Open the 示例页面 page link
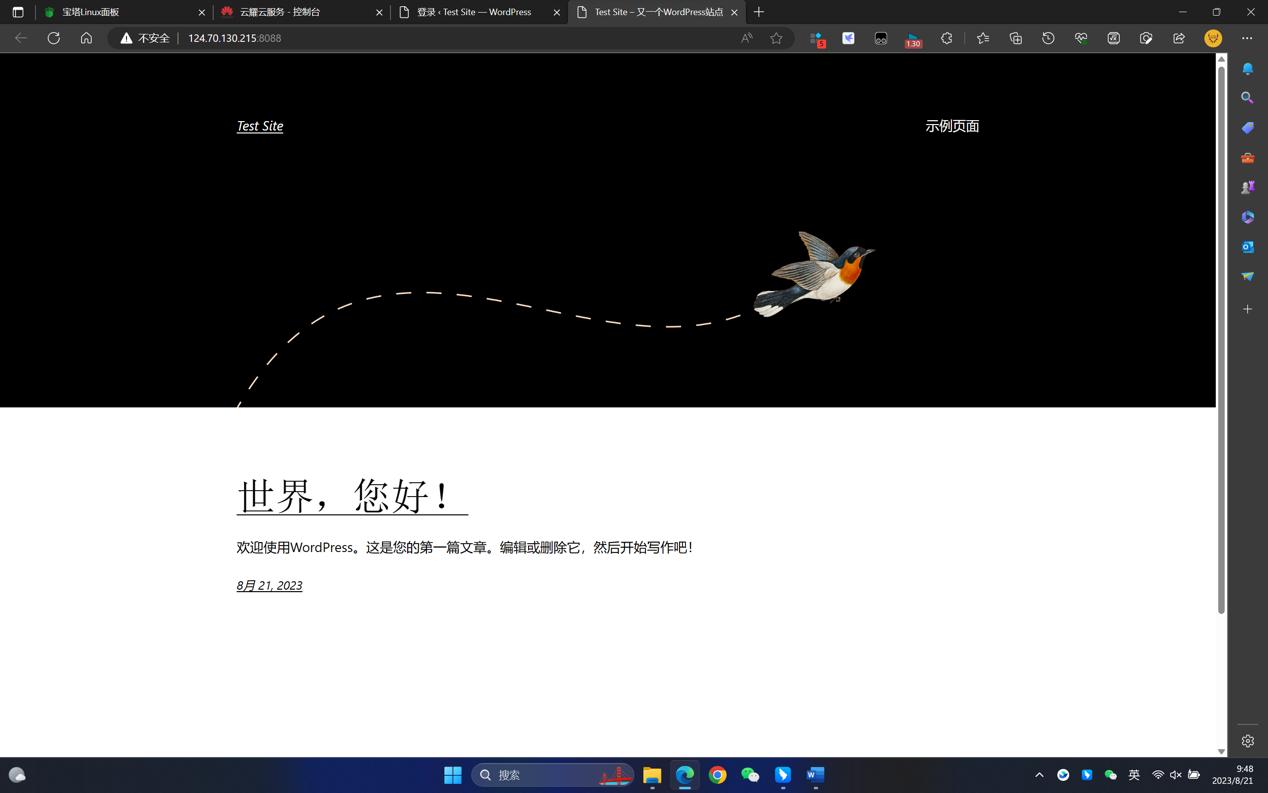Screen dimensions: 1268x793 [x=952, y=126]
